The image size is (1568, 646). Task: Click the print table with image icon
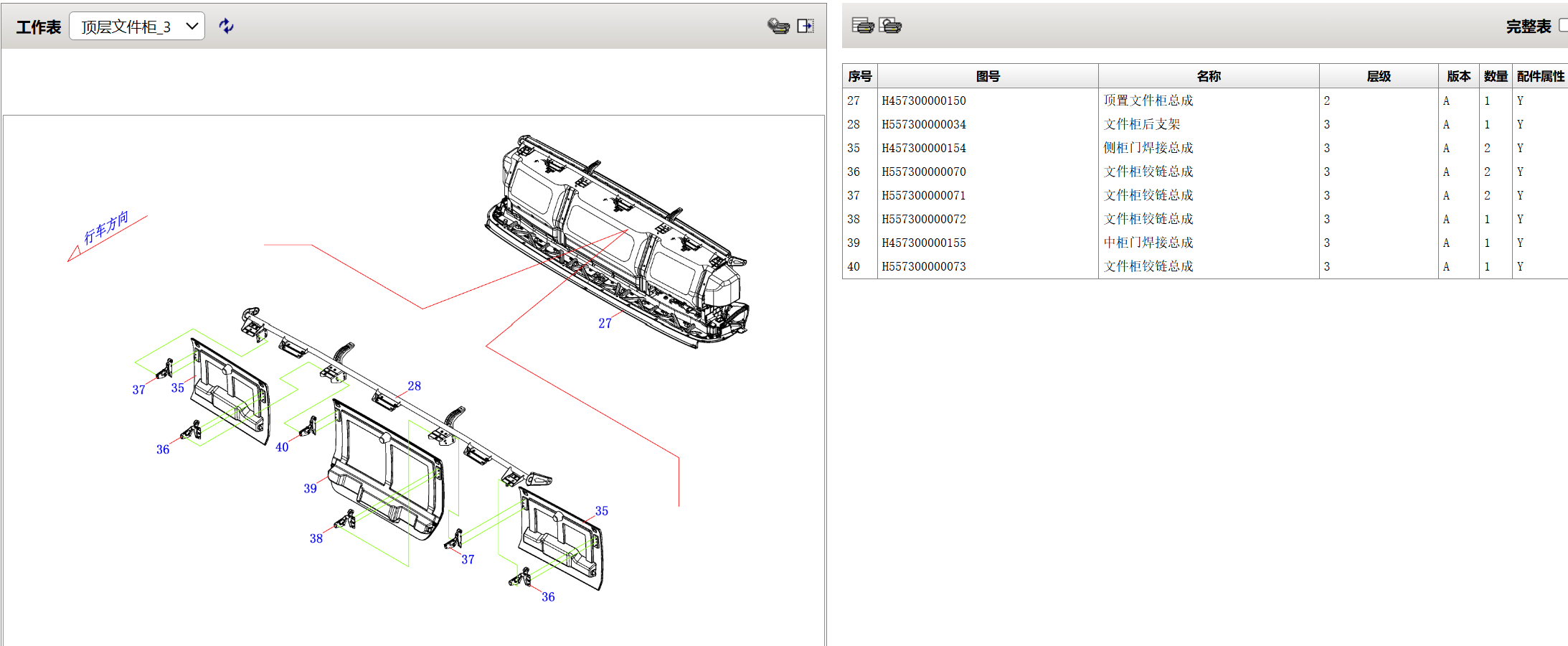tap(890, 26)
